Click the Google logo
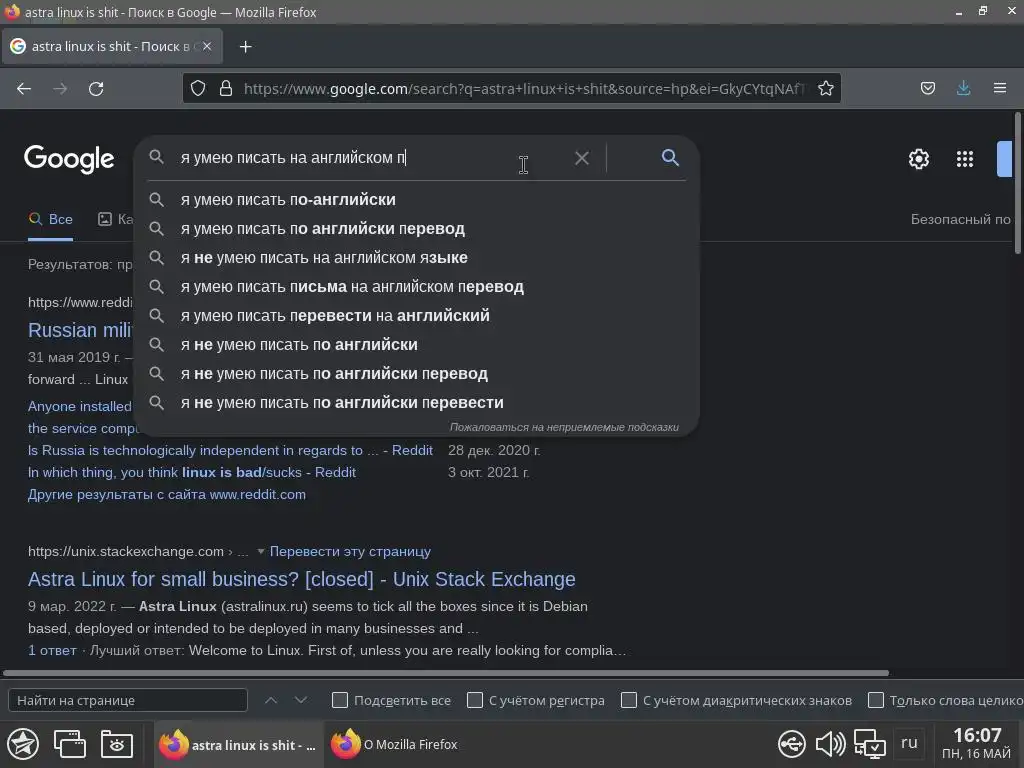1024x768 pixels. tap(69, 159)
